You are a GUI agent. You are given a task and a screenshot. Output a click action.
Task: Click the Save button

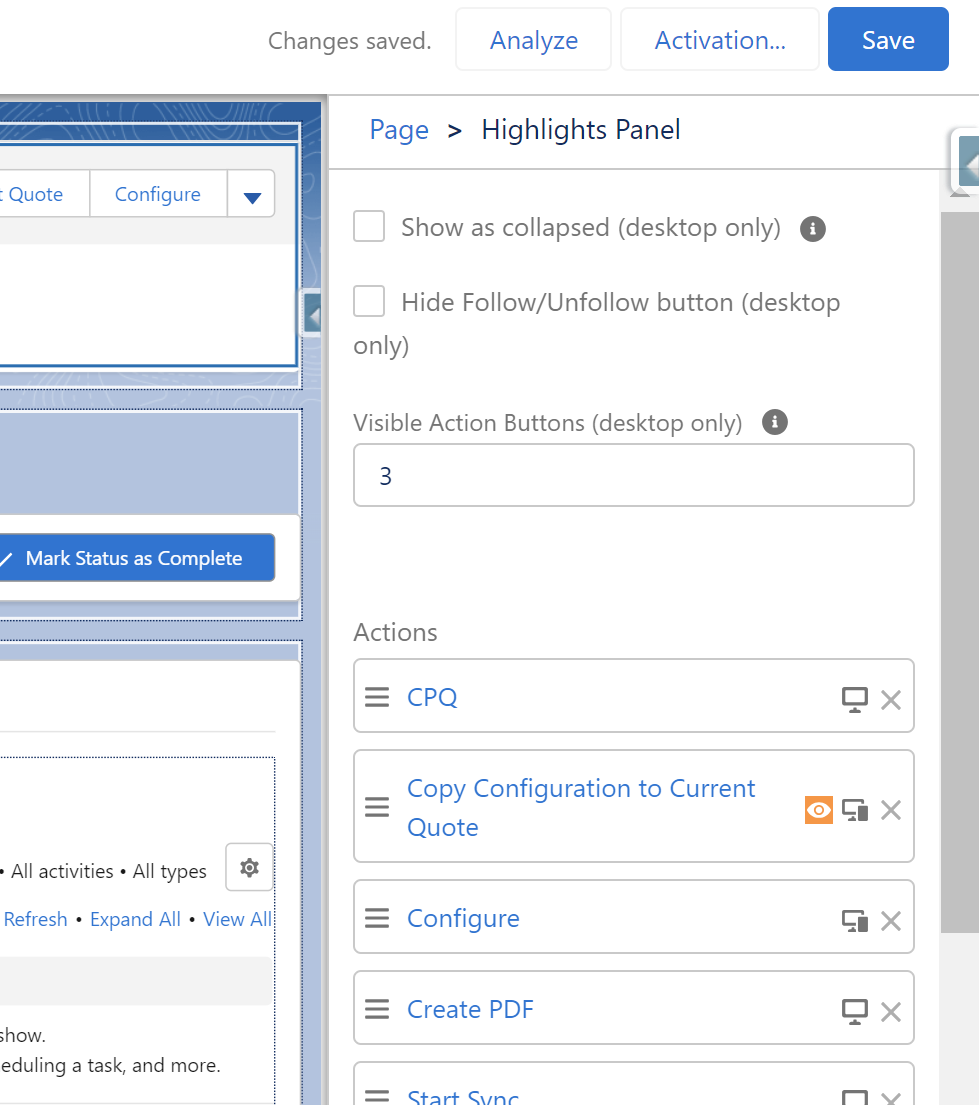point(887,39)
